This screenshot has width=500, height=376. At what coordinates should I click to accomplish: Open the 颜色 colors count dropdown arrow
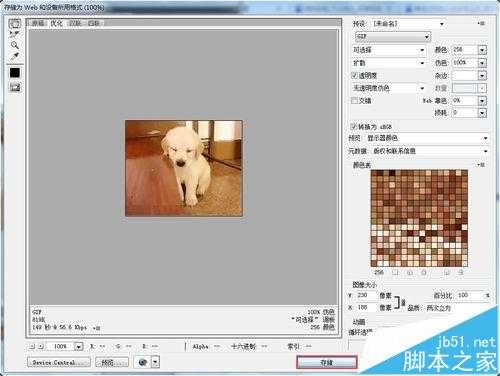482,50
